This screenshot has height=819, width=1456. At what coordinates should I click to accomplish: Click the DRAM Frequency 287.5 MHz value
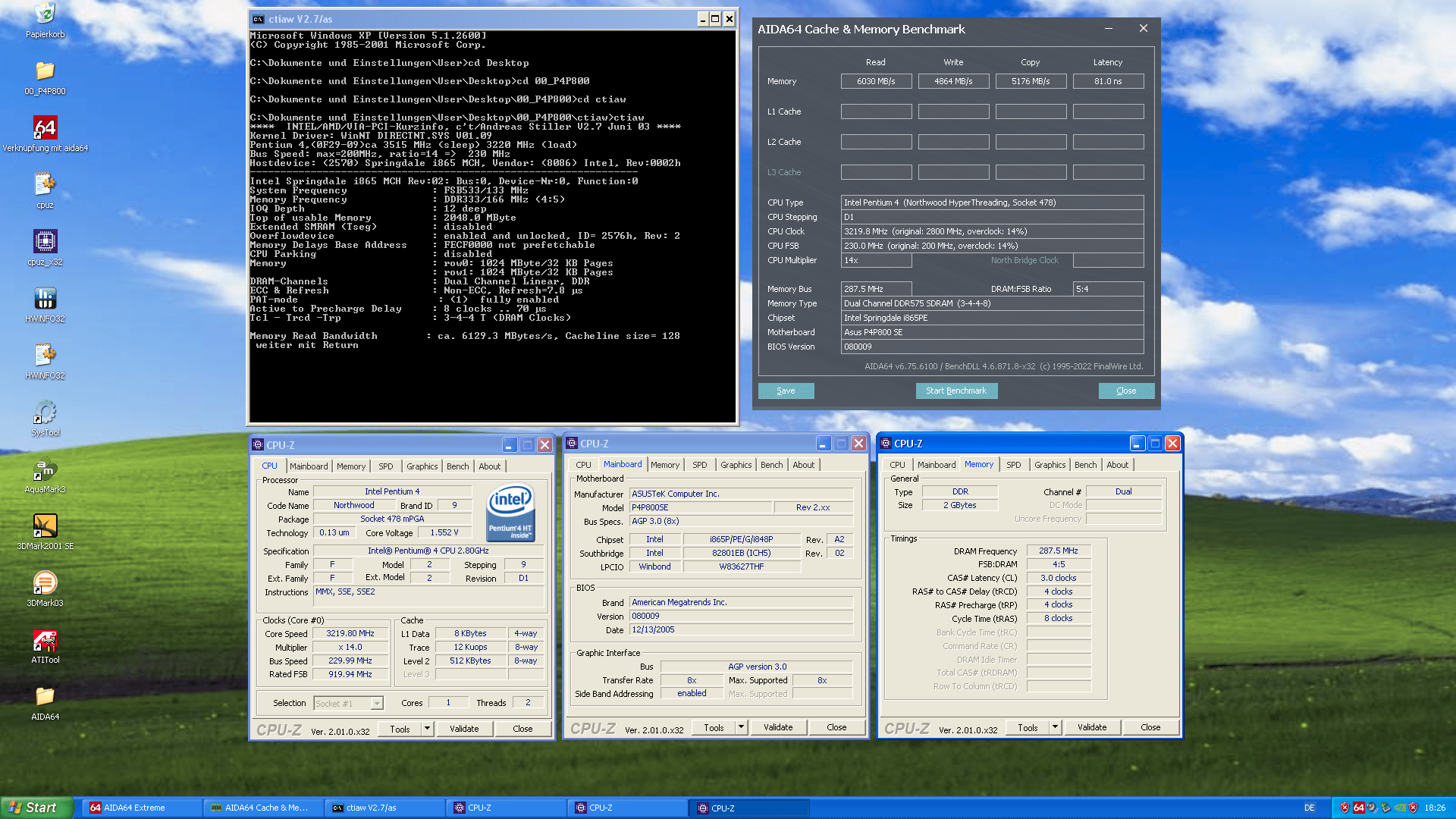(1059, 551)
